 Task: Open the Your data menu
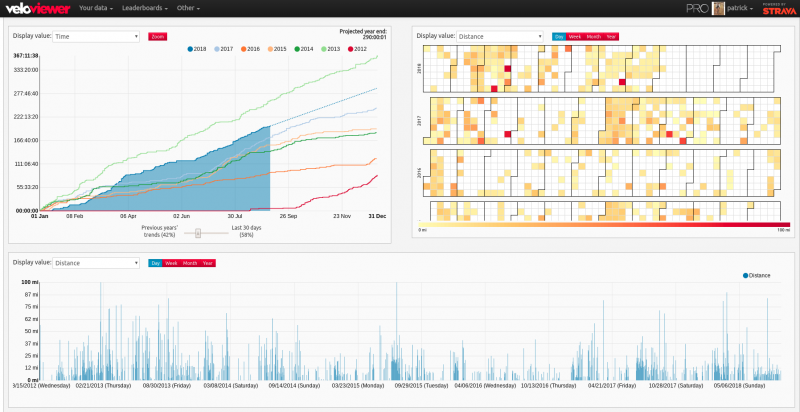point(98,9)
